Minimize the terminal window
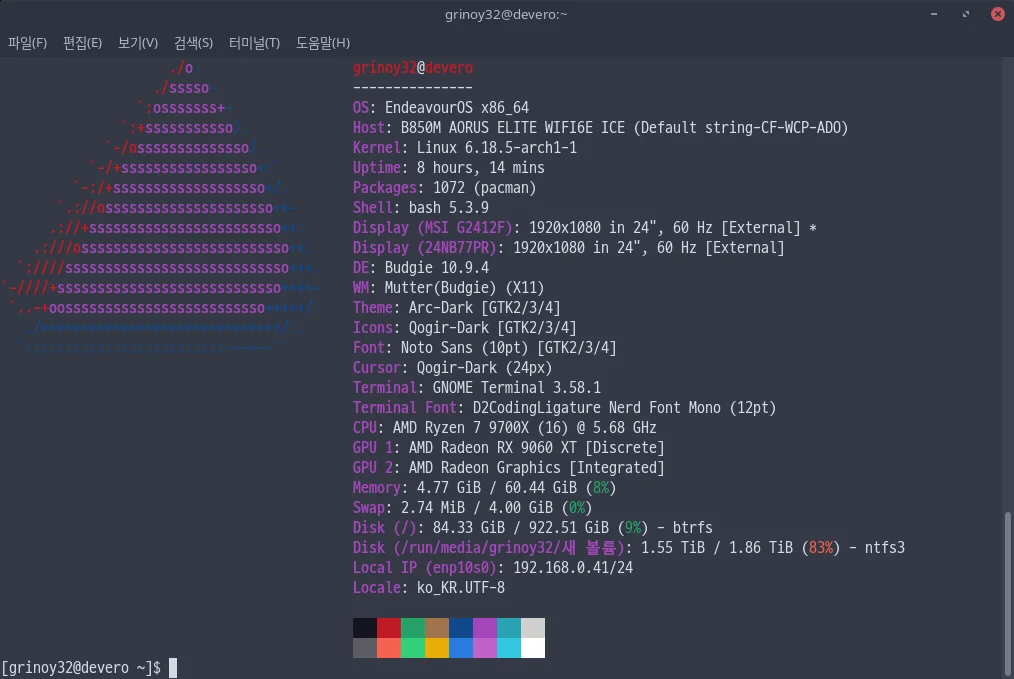The width and height of the screenshot is (1014, 679). coord(936,14)
